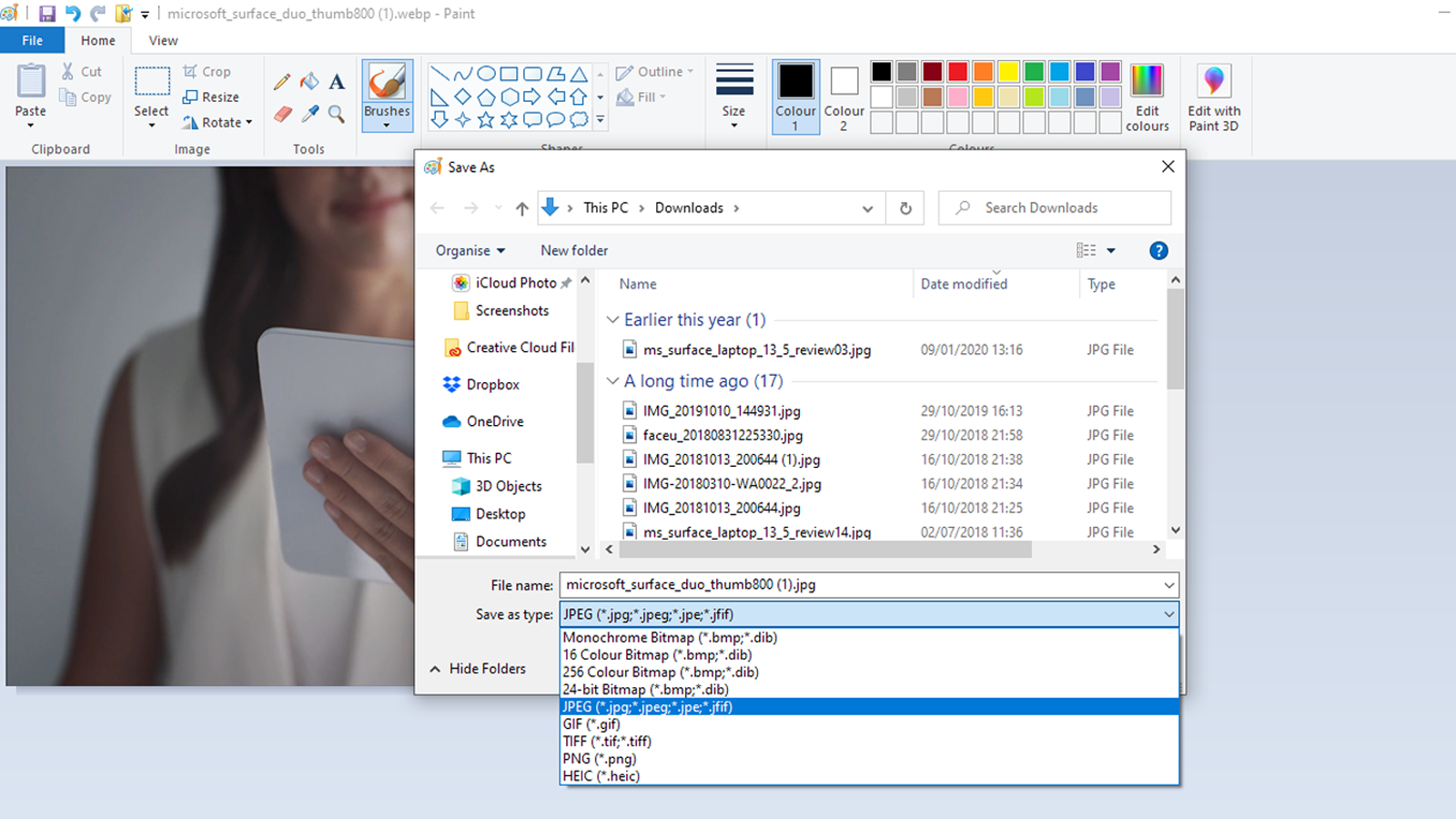Click the horizontal scrollbar of file list
The width and height of the screenshot is (1456, 819).
(825, 550)
